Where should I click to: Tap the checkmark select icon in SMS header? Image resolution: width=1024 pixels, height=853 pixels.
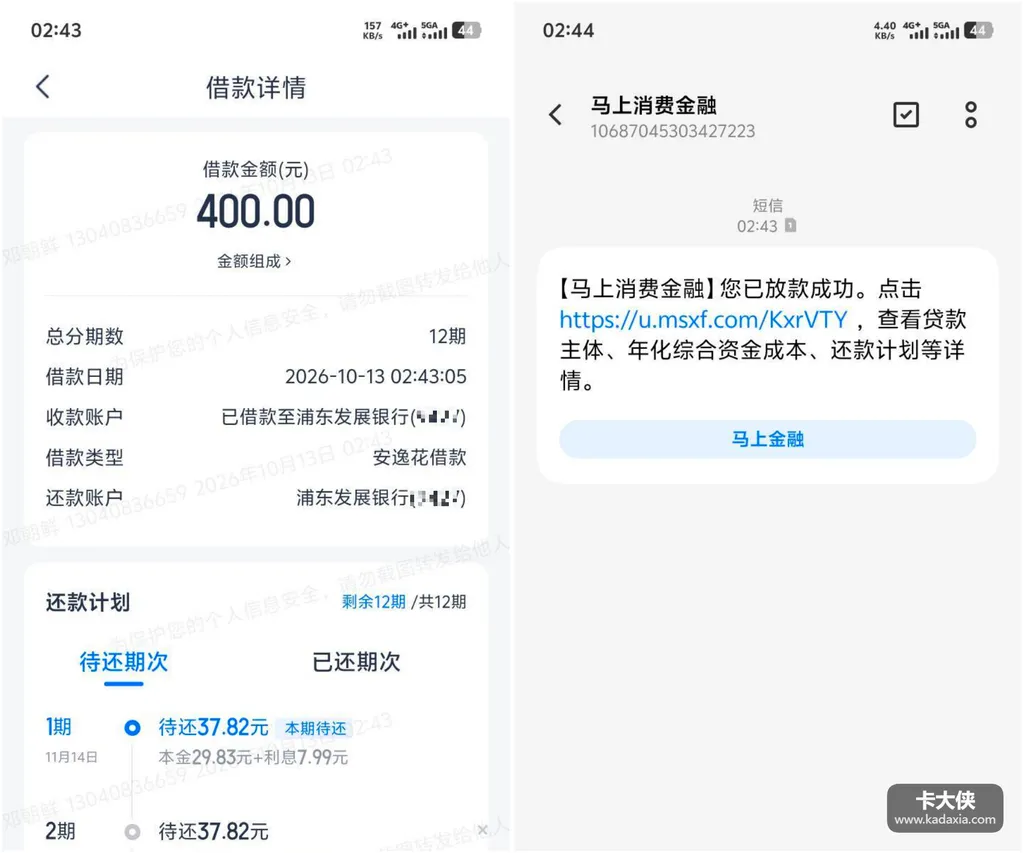[906, 115]
